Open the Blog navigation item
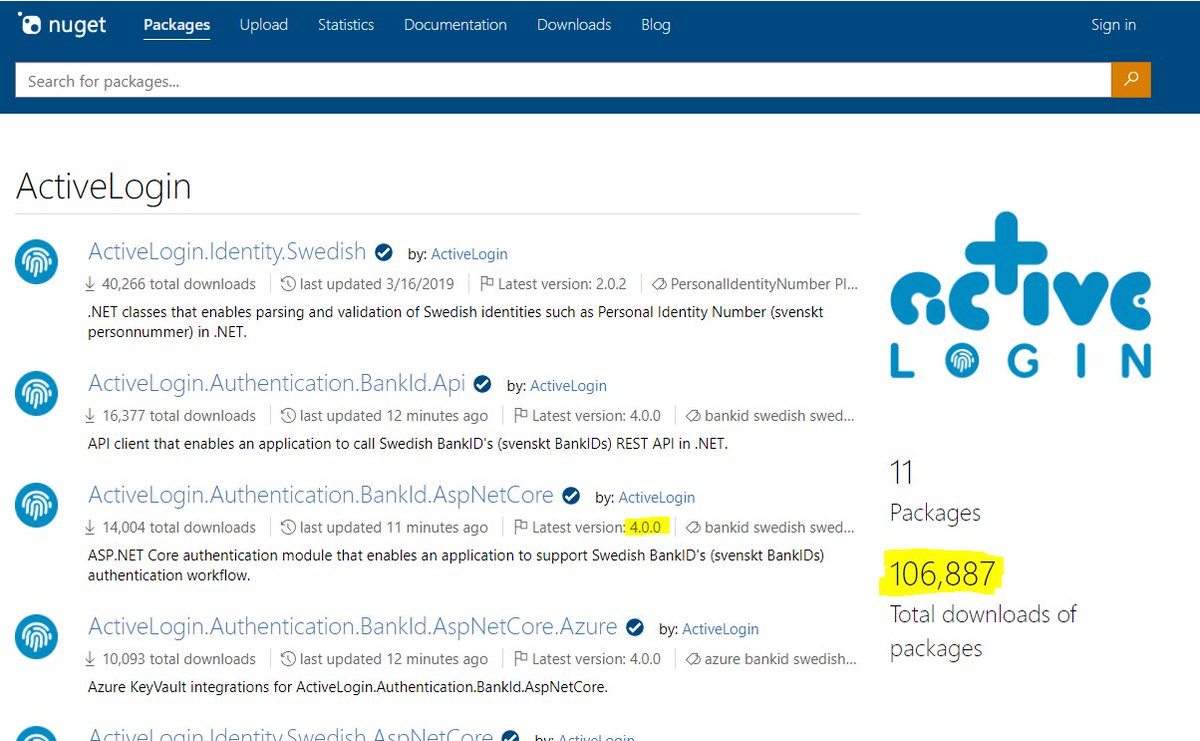This screenshot has height=741, width=1200. [x=656, y=25]
